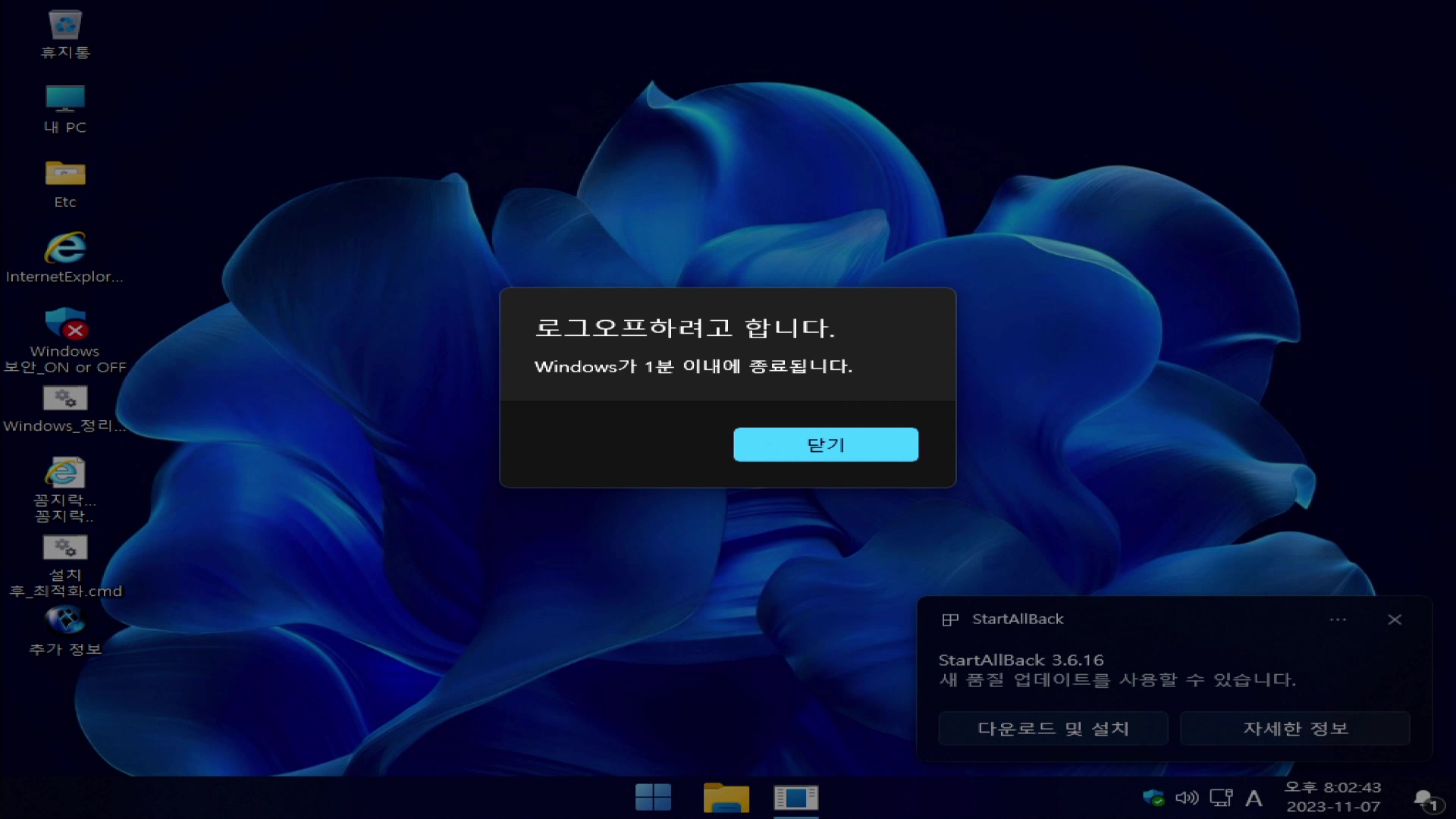This screenshot has height=819, width=1456.
Task: Open the Etc folder icon
Action: click(x=65, y=174)
